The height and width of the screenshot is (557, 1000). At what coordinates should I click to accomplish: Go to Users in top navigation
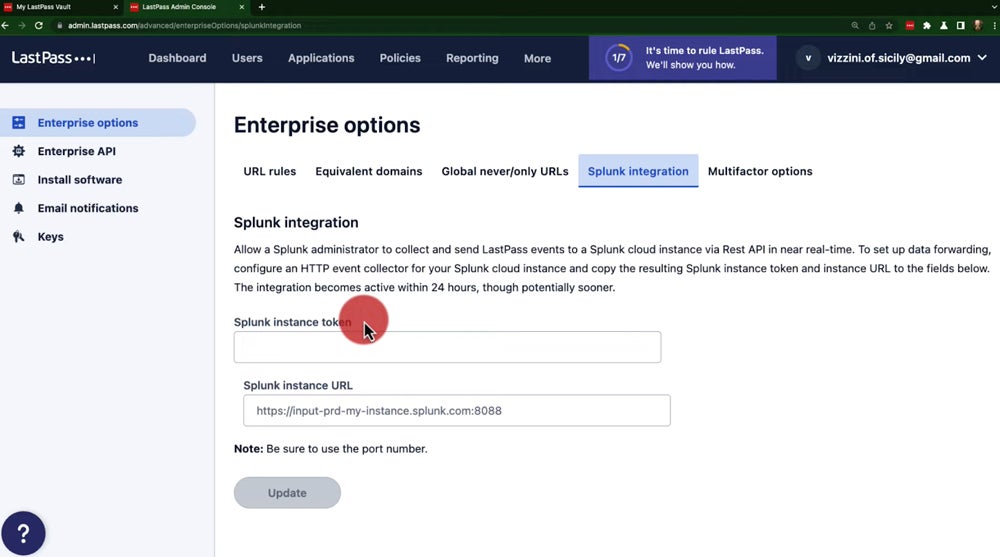tap(247, 58)
